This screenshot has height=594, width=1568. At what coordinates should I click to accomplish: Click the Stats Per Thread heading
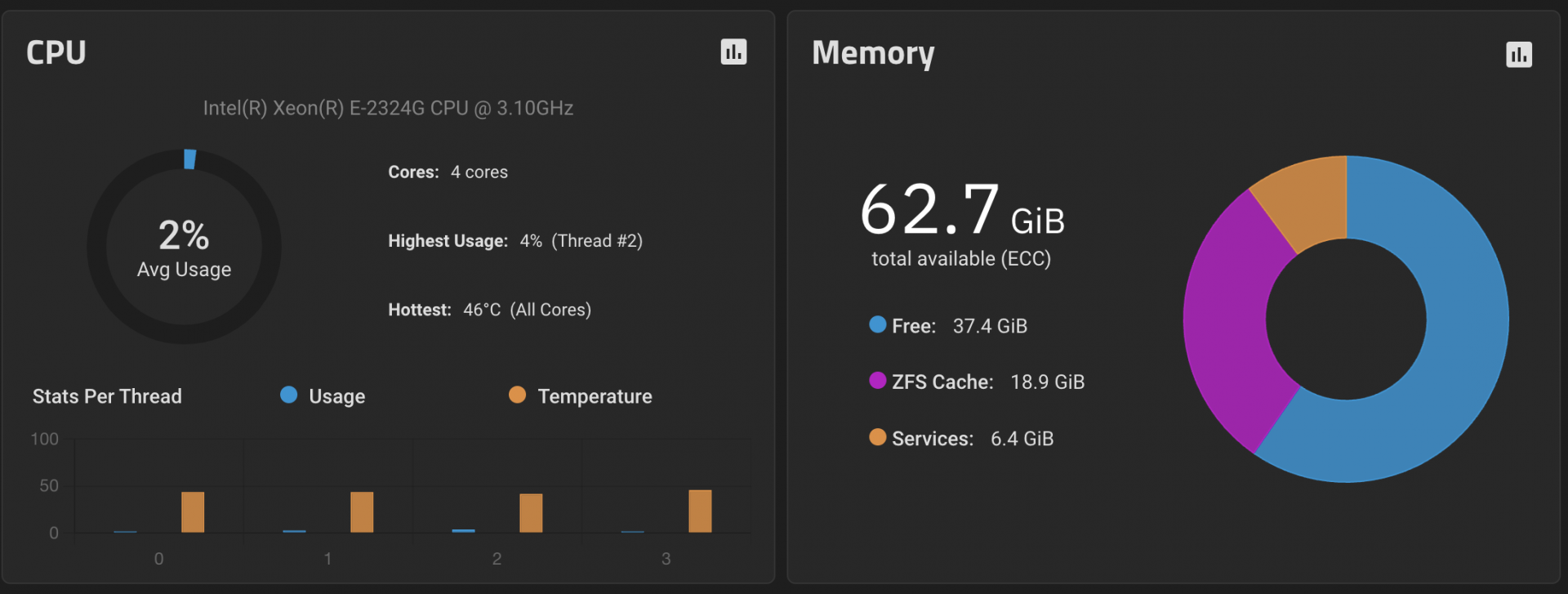(x=107, y=396)
